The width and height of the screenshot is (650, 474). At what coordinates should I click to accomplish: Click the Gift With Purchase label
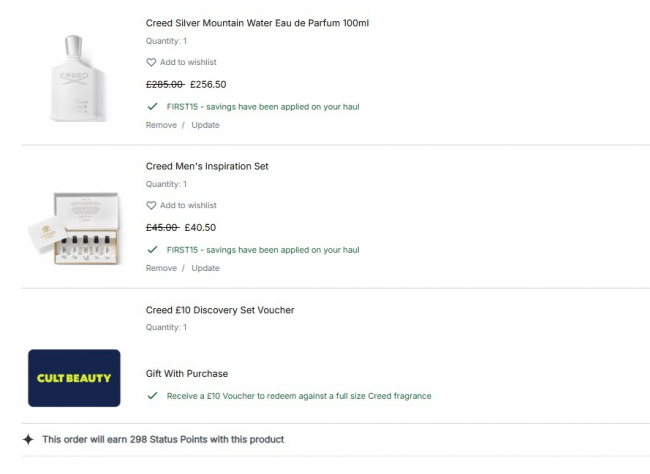pyautogui.click(x=187, y=374)
